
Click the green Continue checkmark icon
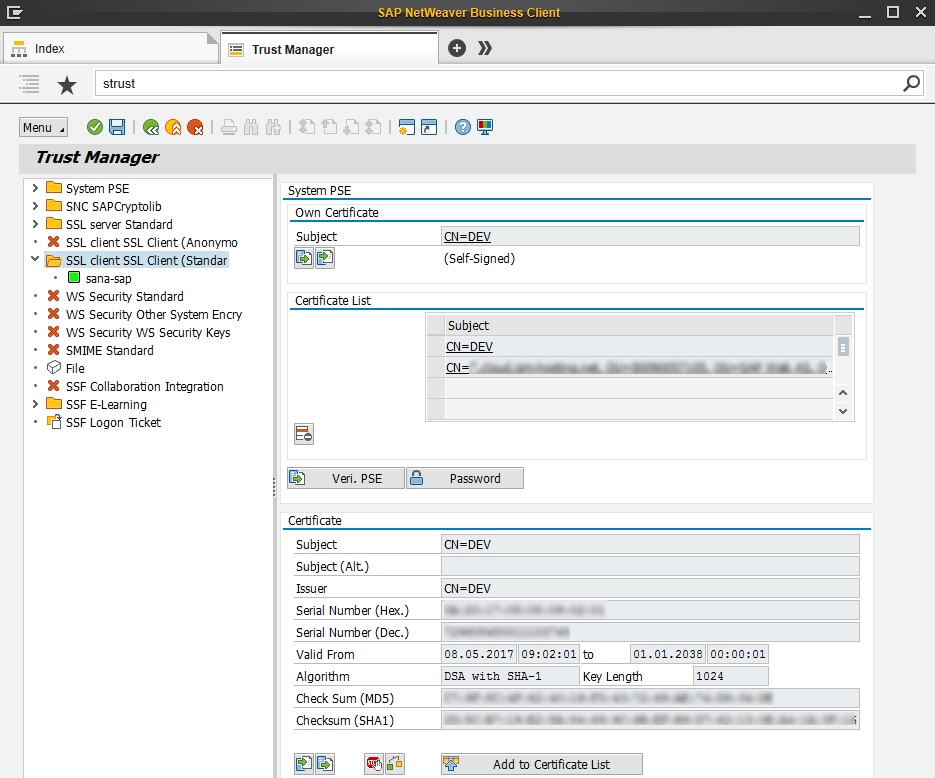coord(95,127)
